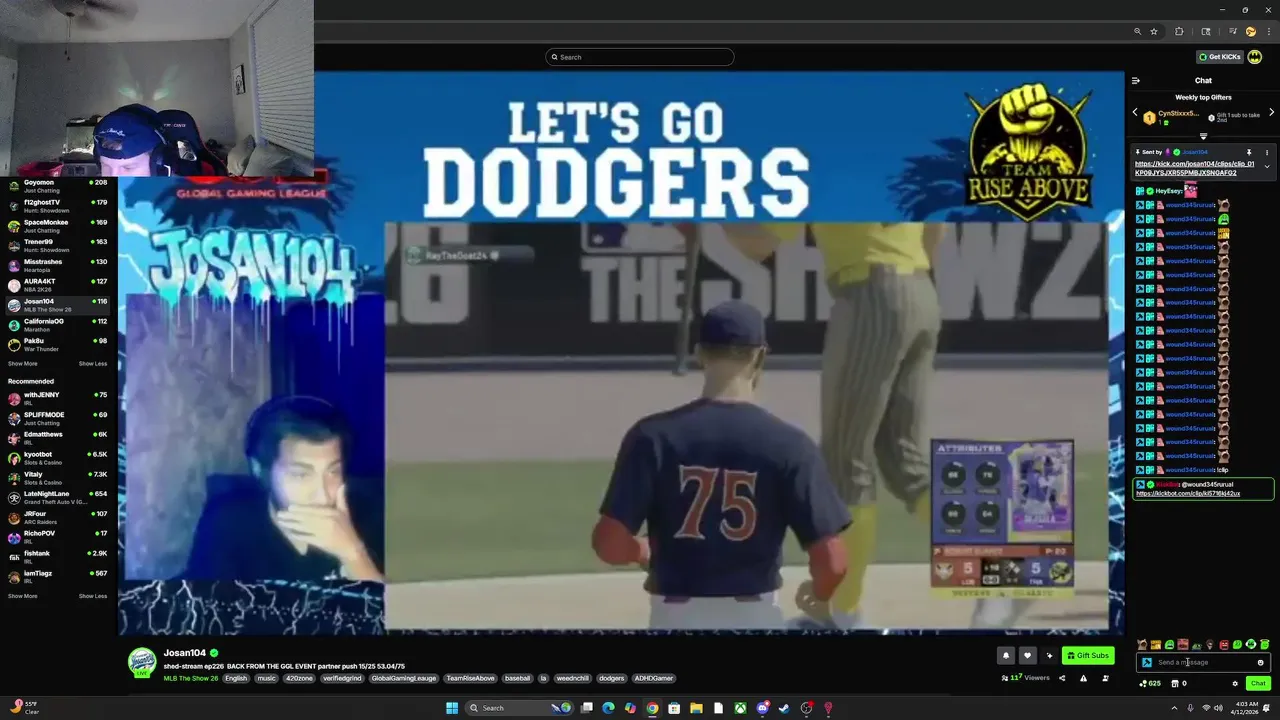Screen dimensions: 1280x720
Task: Open the pinned kick.com clip link
Action: [x=1194, y=168]
